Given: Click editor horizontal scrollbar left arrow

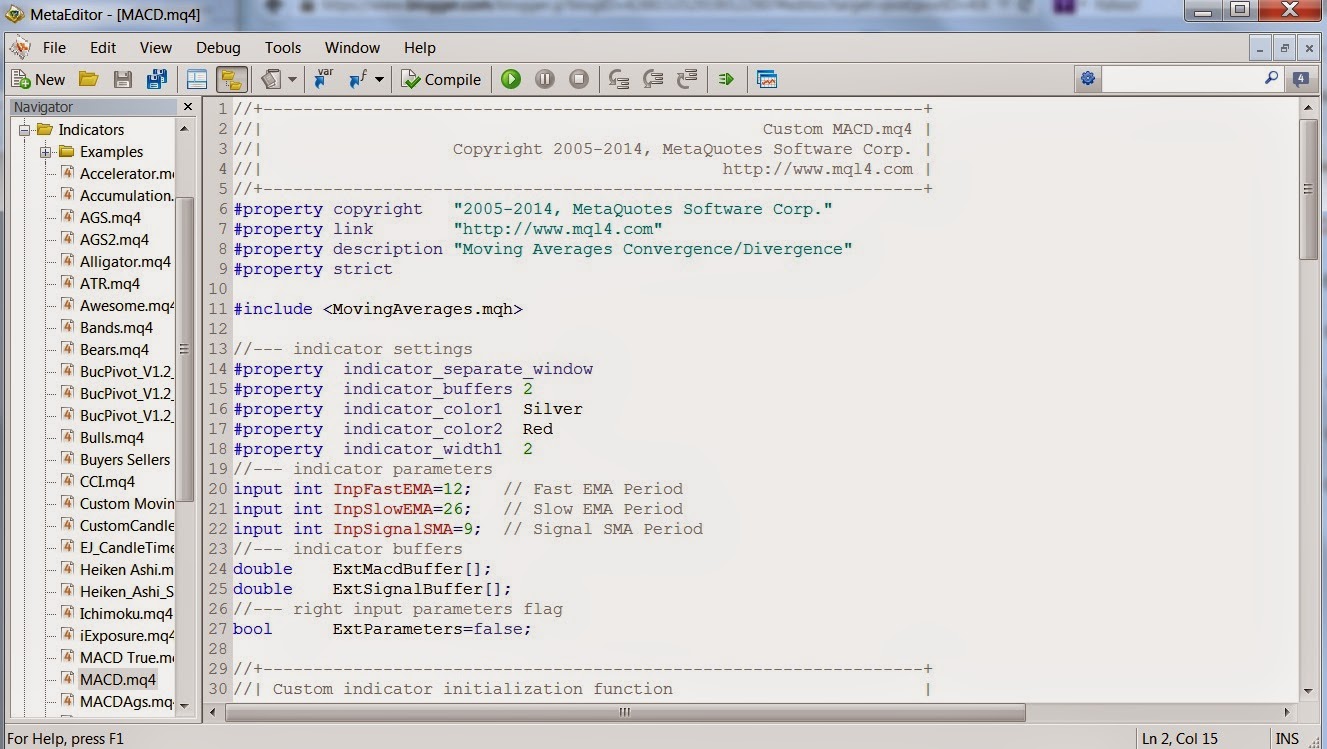Looking at the screenshot, I should pos(214,713).
